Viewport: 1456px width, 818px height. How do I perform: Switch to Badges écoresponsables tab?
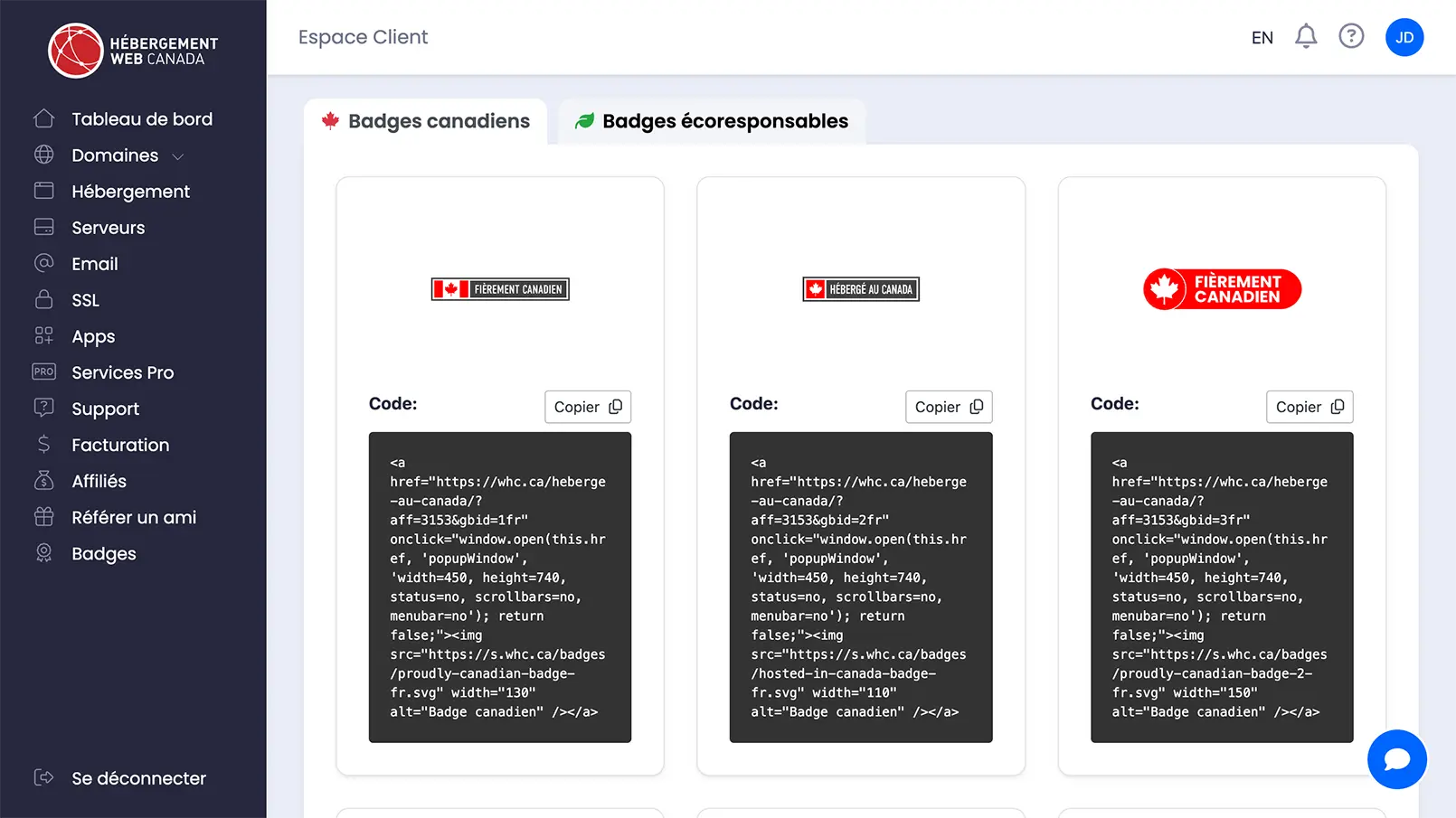[x=712, y=121]
